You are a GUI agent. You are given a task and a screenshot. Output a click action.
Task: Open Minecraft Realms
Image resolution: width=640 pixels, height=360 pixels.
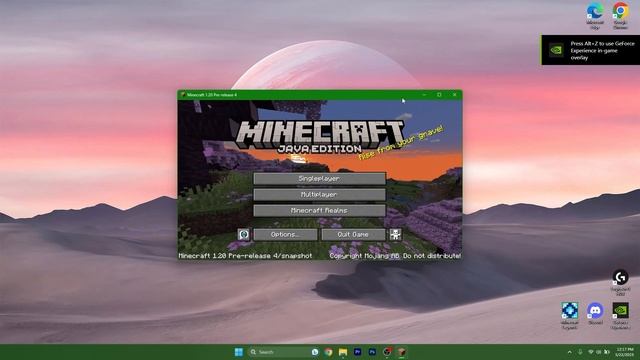(319, 210)
